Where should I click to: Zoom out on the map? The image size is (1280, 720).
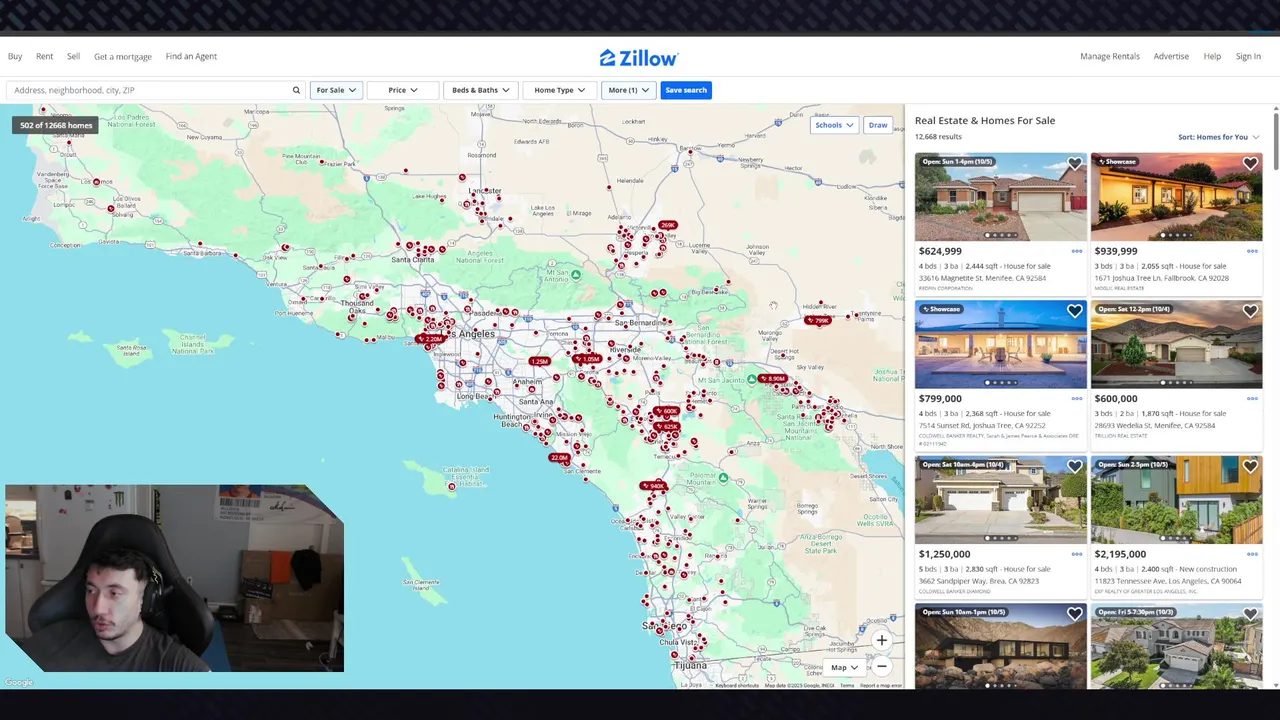point(881,666)
